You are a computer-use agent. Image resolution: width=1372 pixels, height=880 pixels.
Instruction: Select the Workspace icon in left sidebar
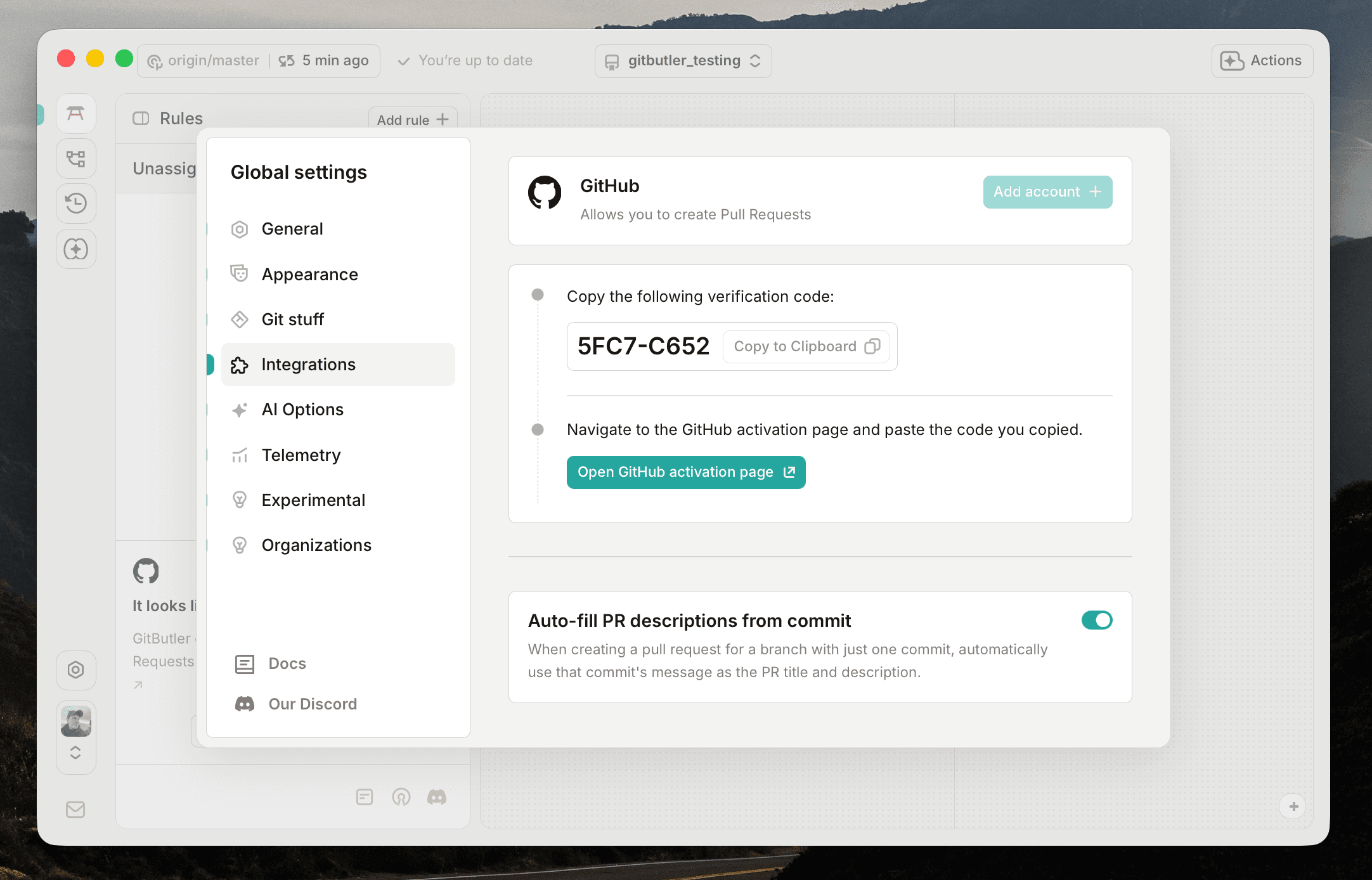(x=76, y=113)
